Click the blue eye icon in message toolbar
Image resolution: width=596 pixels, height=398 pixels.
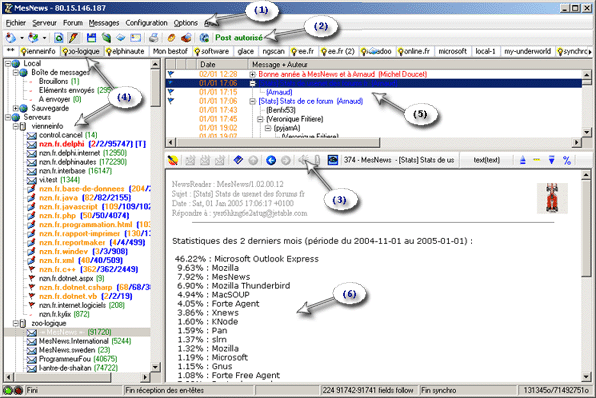333,160
